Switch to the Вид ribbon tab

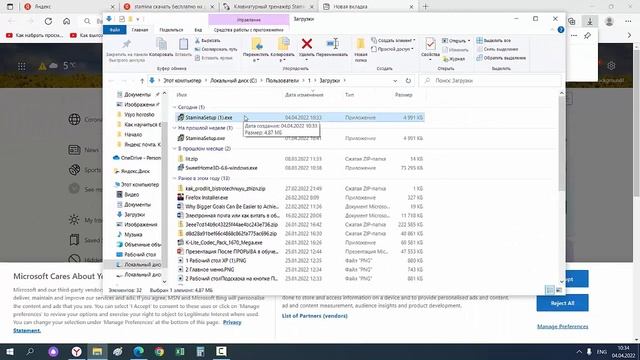tap(198, 30)
